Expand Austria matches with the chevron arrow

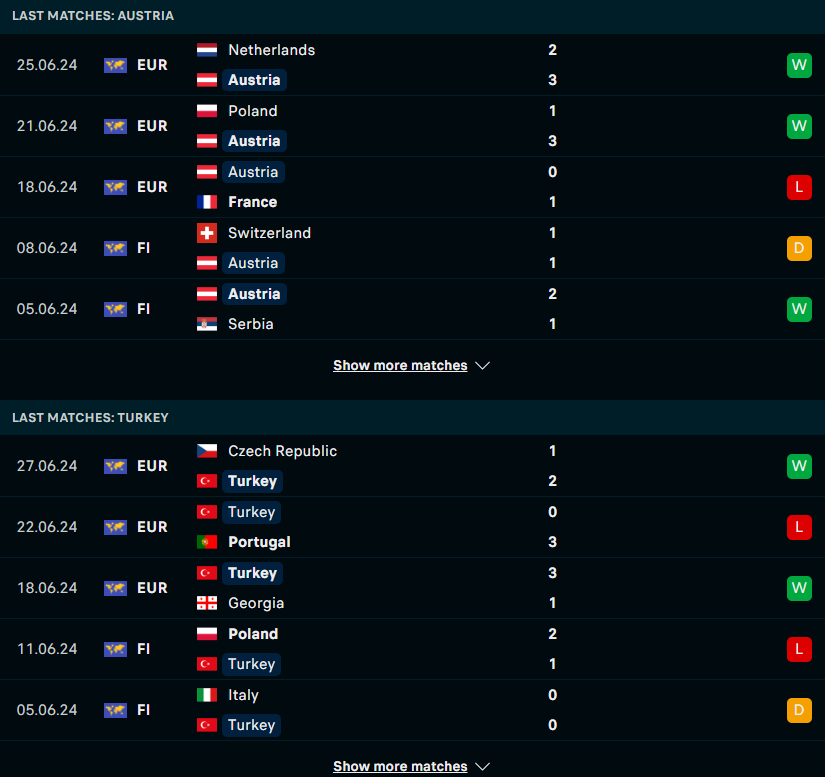pyautogui.click(x=482, y=366)
